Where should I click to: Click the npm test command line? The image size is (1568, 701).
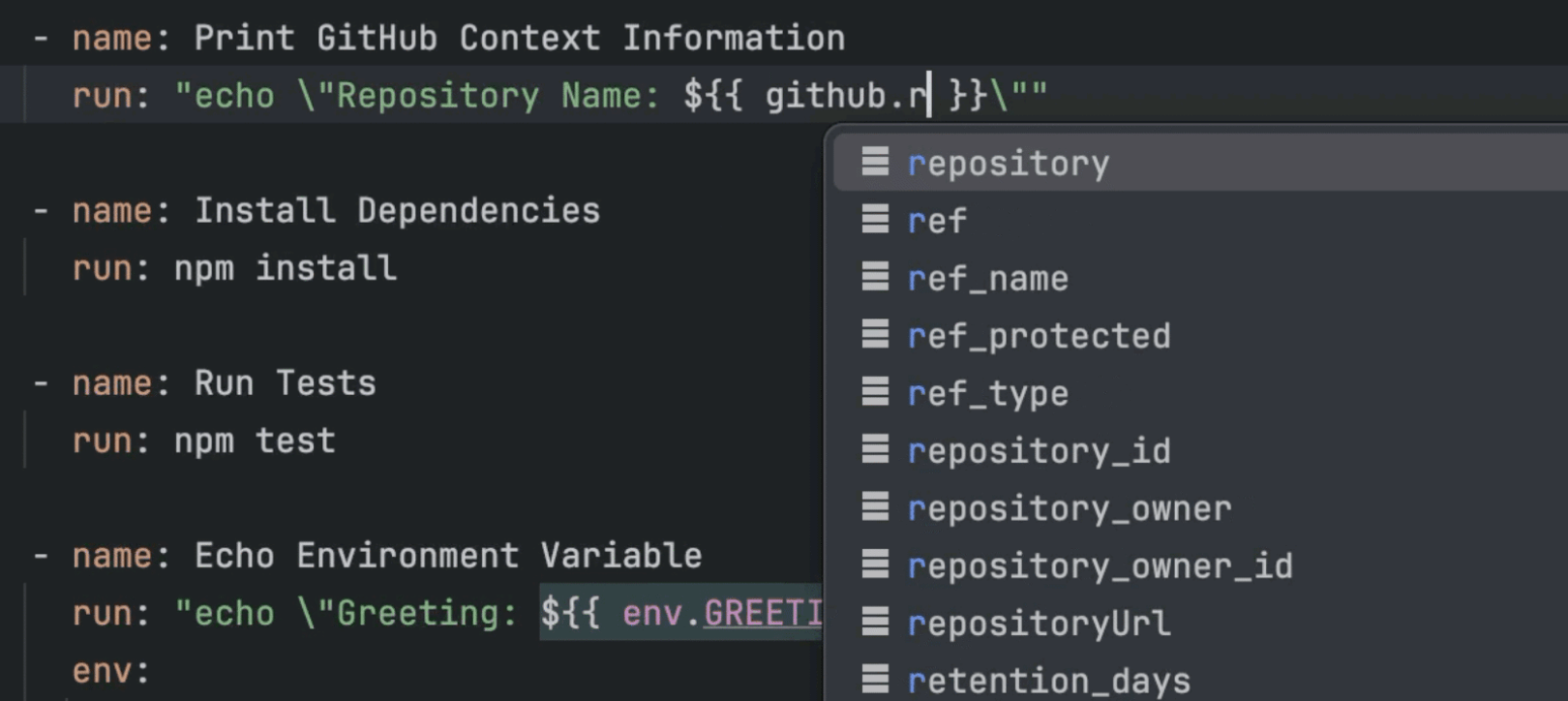click(x=255, y=442)
